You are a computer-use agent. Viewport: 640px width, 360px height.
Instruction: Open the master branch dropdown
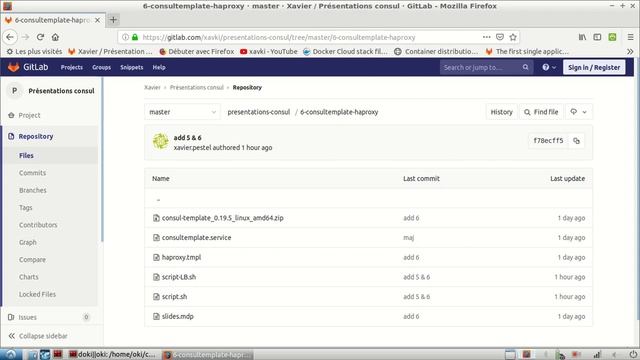point(182,112)
